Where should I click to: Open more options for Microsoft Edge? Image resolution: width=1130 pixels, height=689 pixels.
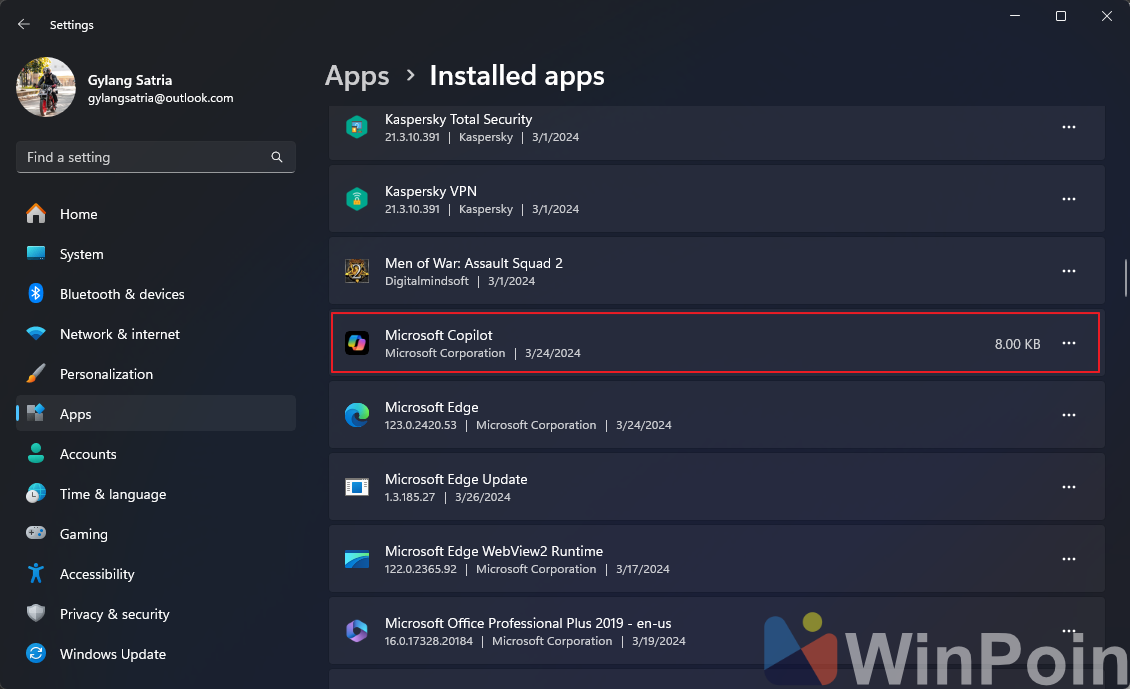[x=1068, y=415]
